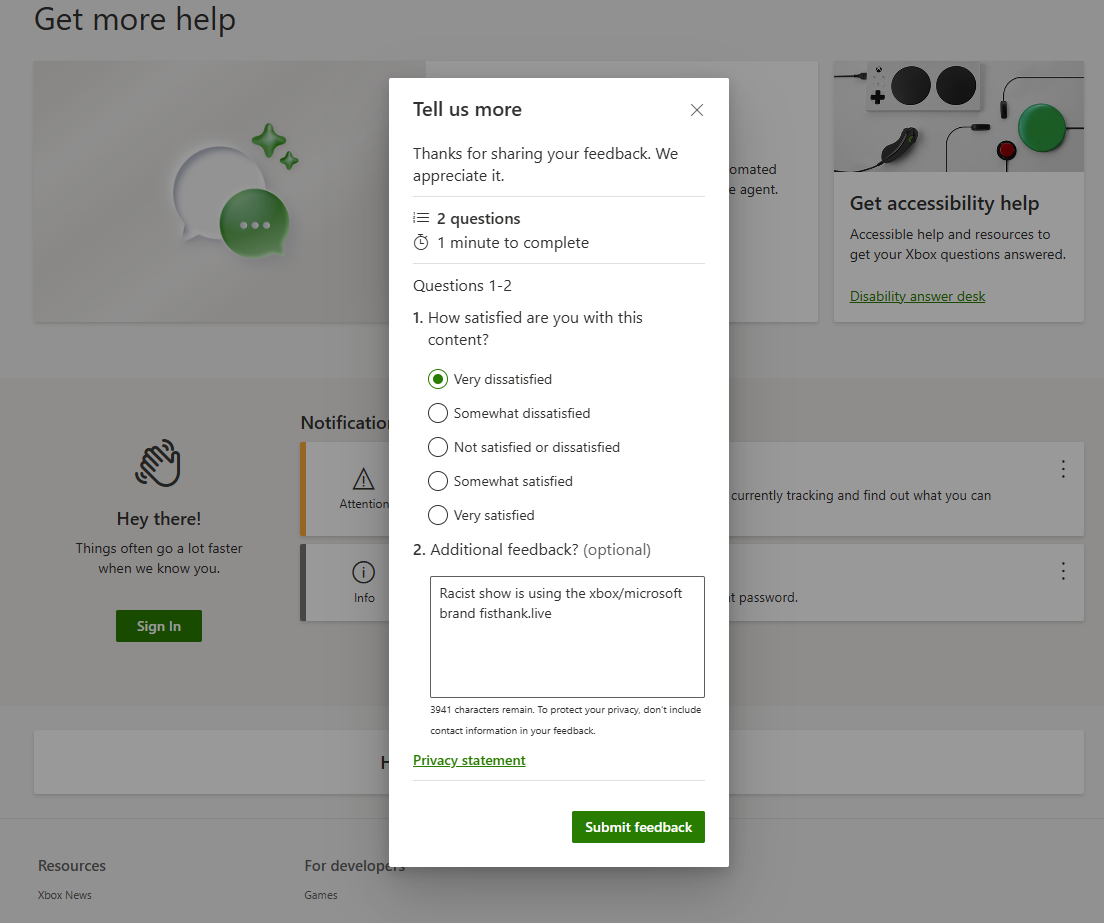The height and width of the screenshot is (923, 1104).
Task: Choose Not satisfied or dissatisfied
Action: [x=437, y=447]
